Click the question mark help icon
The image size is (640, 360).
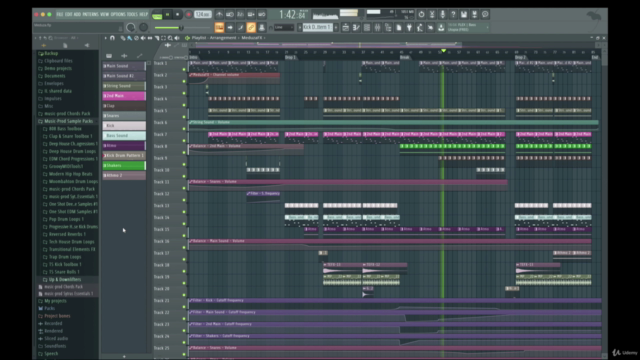[453, 14]
